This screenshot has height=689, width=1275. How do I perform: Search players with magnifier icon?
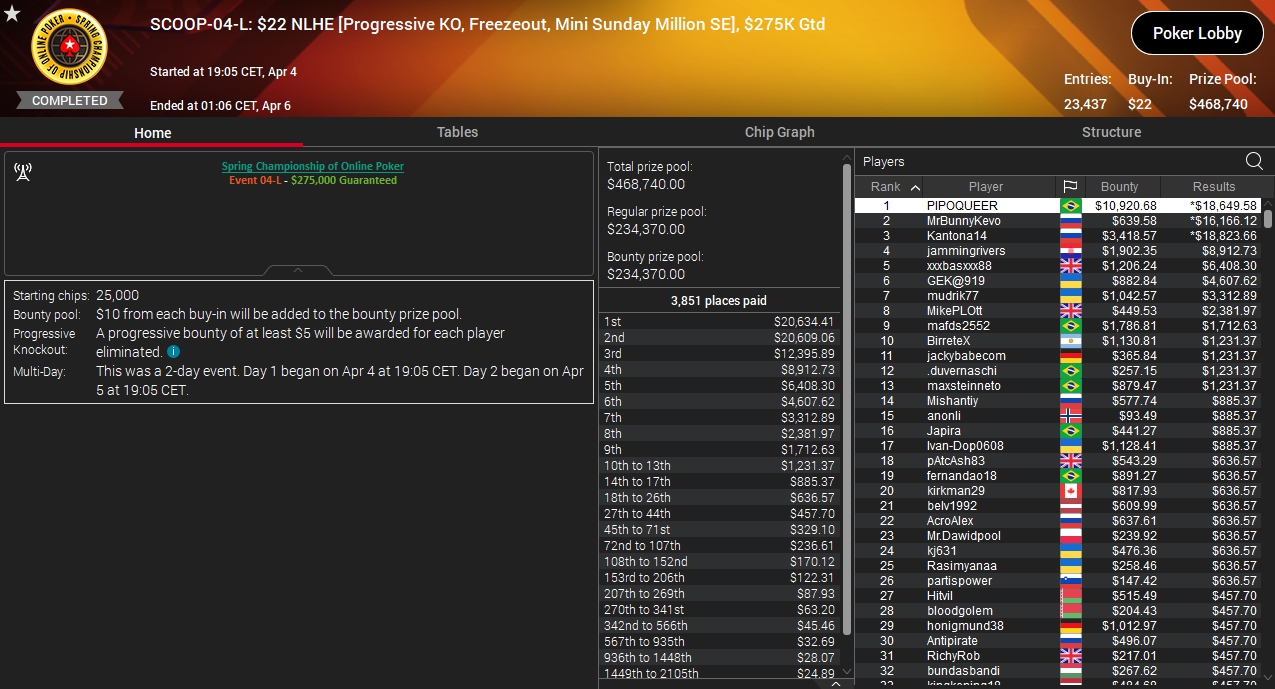[1254, 161]
